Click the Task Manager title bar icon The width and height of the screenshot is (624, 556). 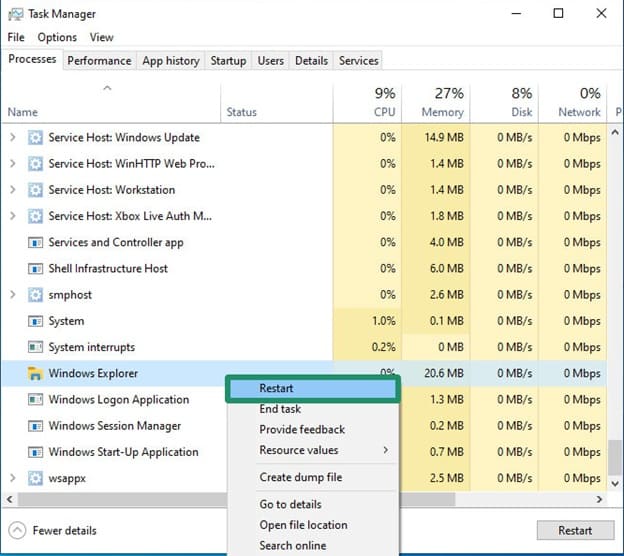point(16,14)
